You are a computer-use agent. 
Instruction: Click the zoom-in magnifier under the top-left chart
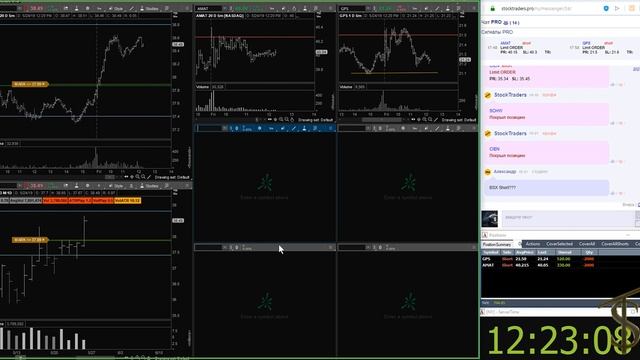138,177
